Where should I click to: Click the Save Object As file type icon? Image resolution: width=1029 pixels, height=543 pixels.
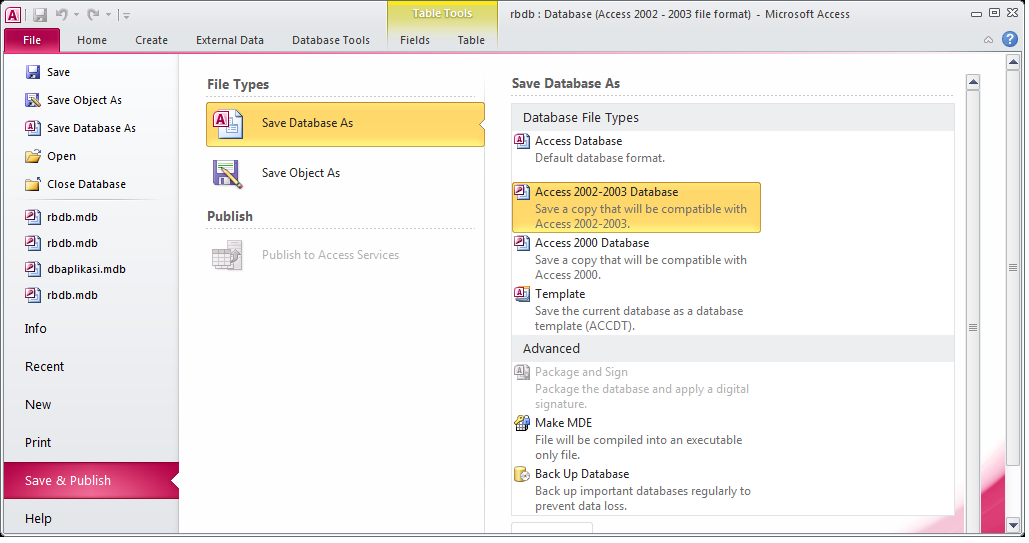228,174
